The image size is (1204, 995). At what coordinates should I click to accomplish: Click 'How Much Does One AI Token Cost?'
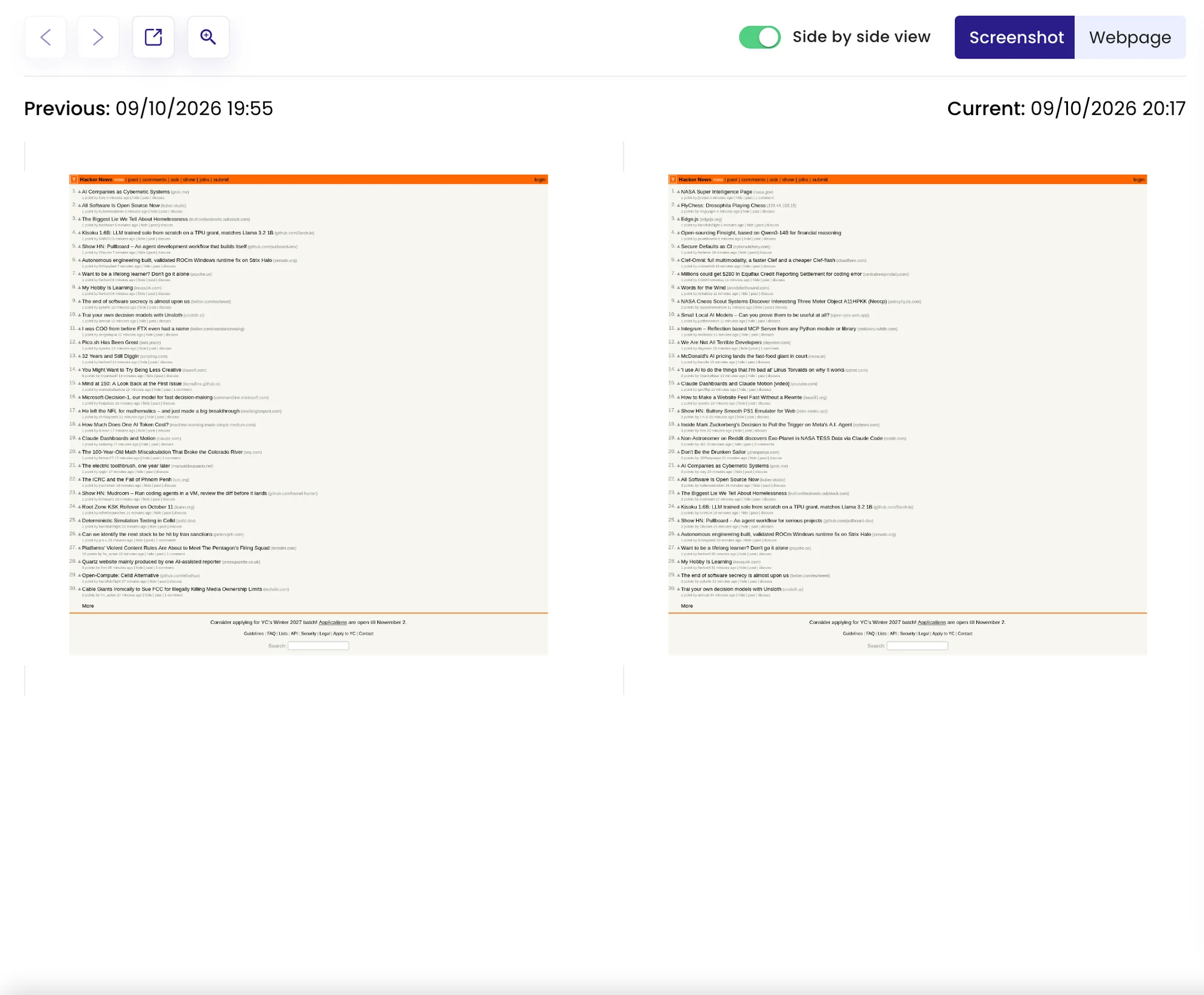coord(125,425)
